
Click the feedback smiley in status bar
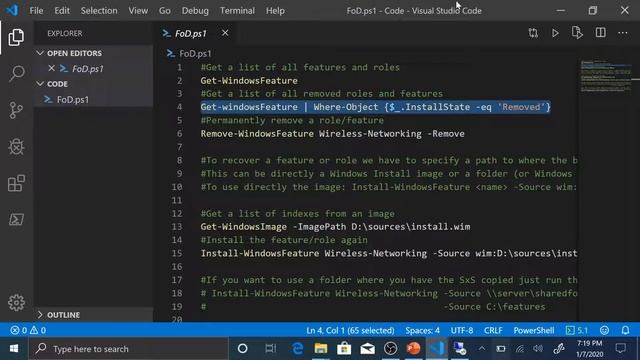604,330
